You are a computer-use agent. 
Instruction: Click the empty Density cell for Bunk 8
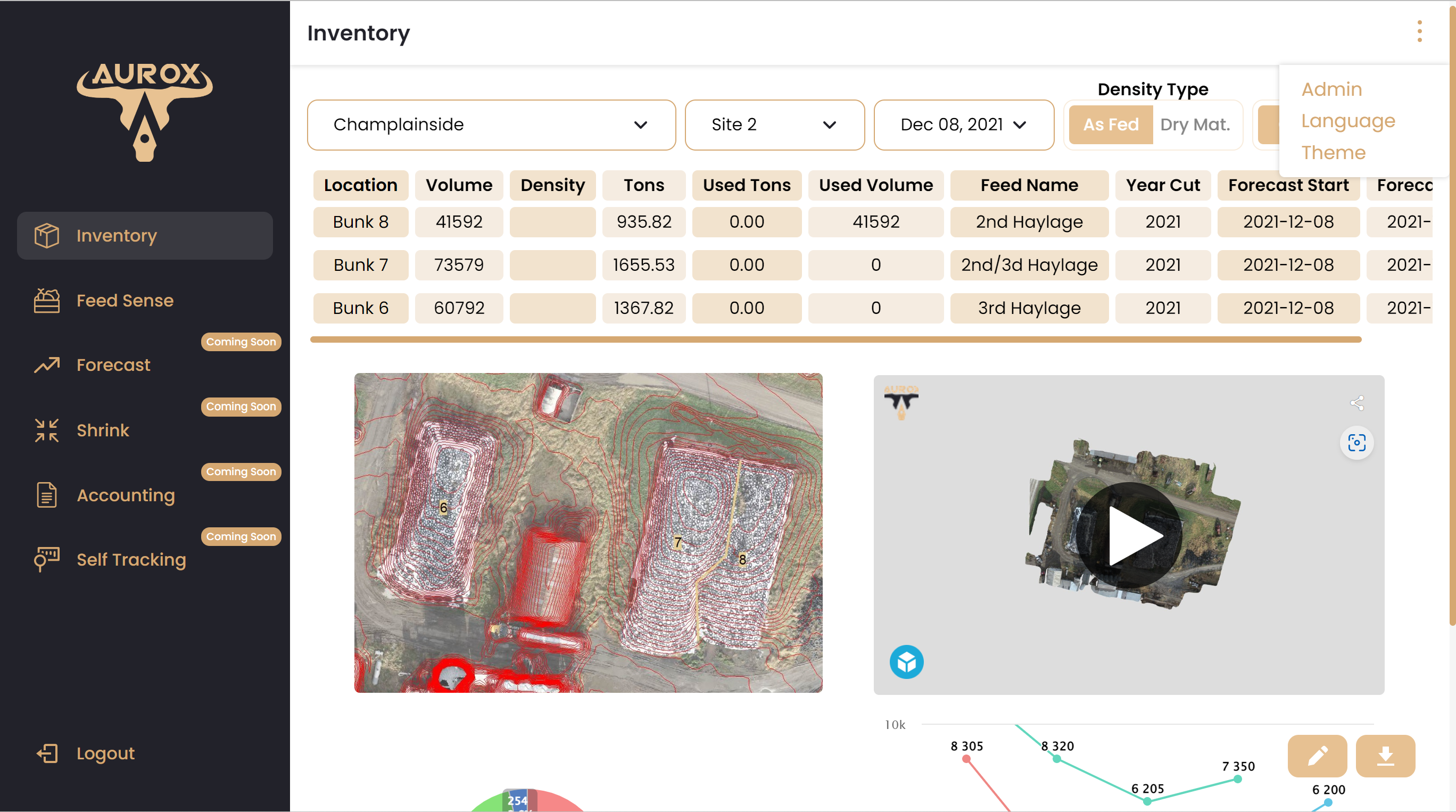[x=552, y=222]
